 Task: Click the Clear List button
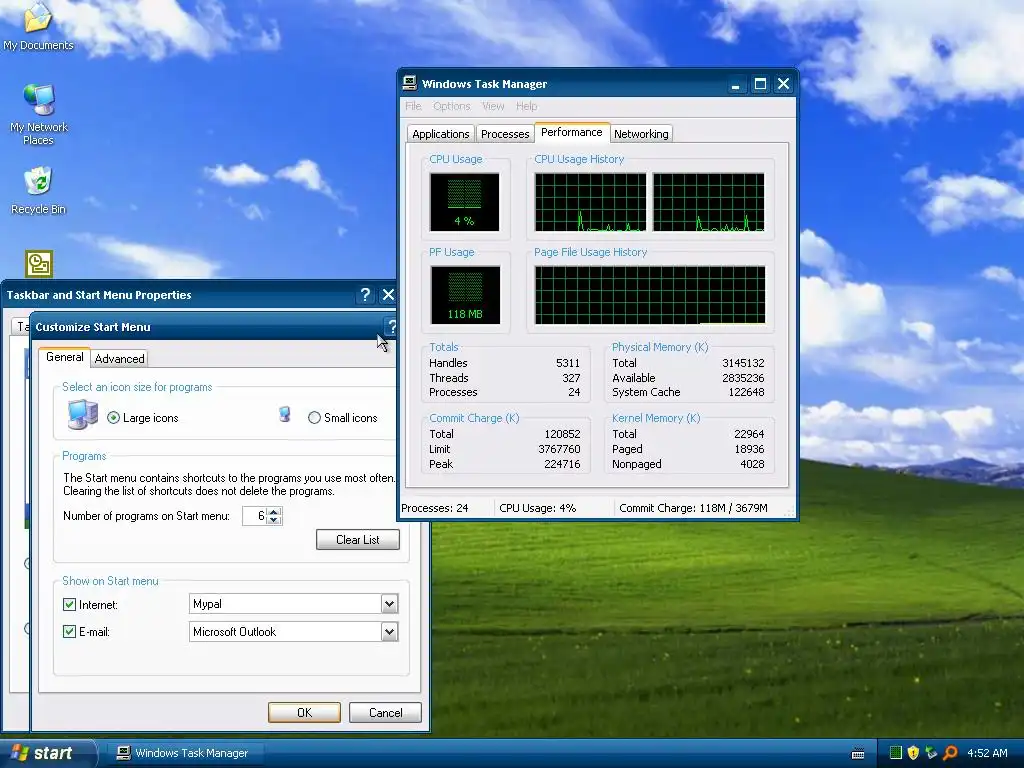tap(358, 539)
